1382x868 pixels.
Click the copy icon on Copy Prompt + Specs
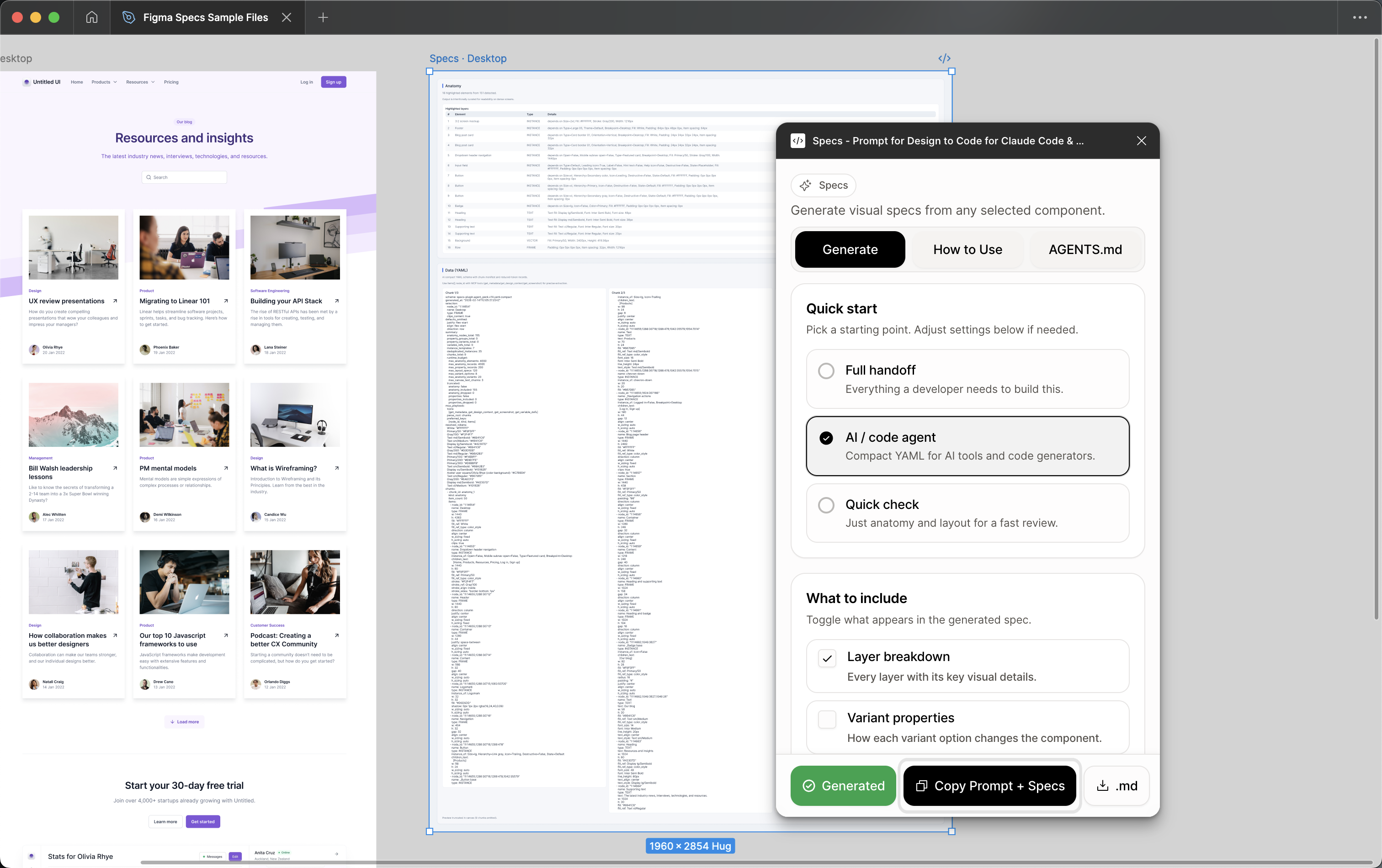pos(922,786)
